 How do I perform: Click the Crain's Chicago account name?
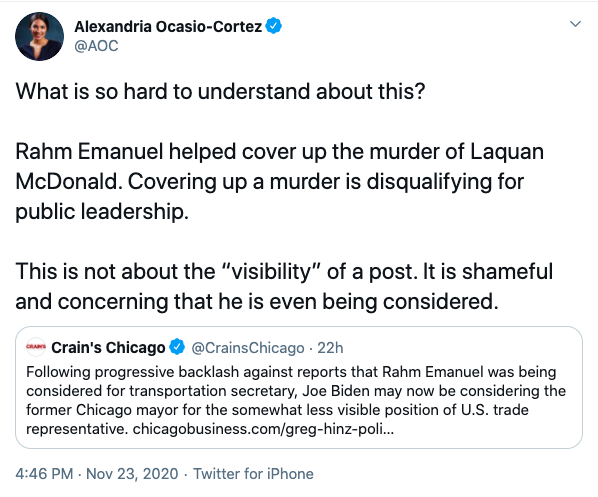pyautogui.click(x=108, y=347)
